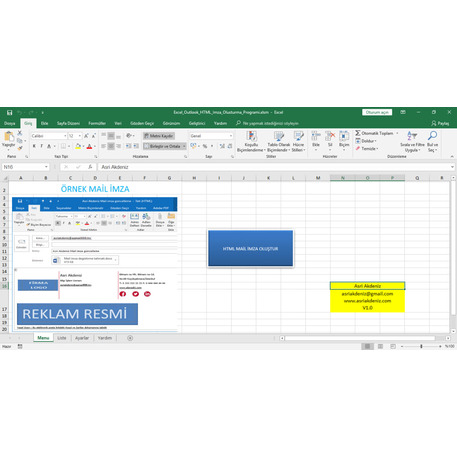This screenshot has width=457, height=457.
Task: Click the Save icon in quick access toolbar
Action: tap(10, 113)
